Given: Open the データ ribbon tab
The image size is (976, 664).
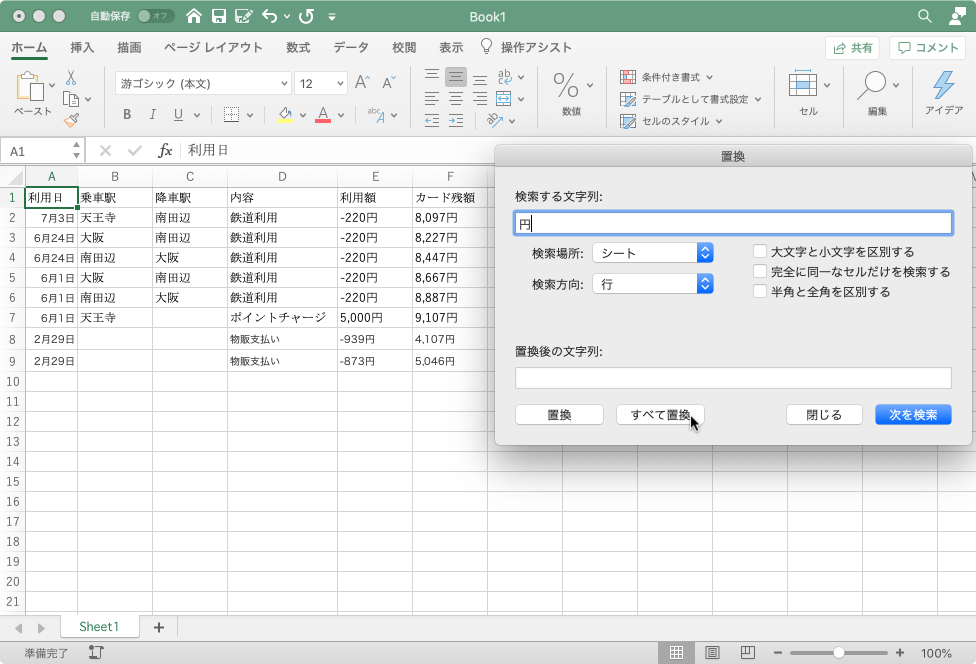Looking at the screenshot, I should tap(351, 47).
